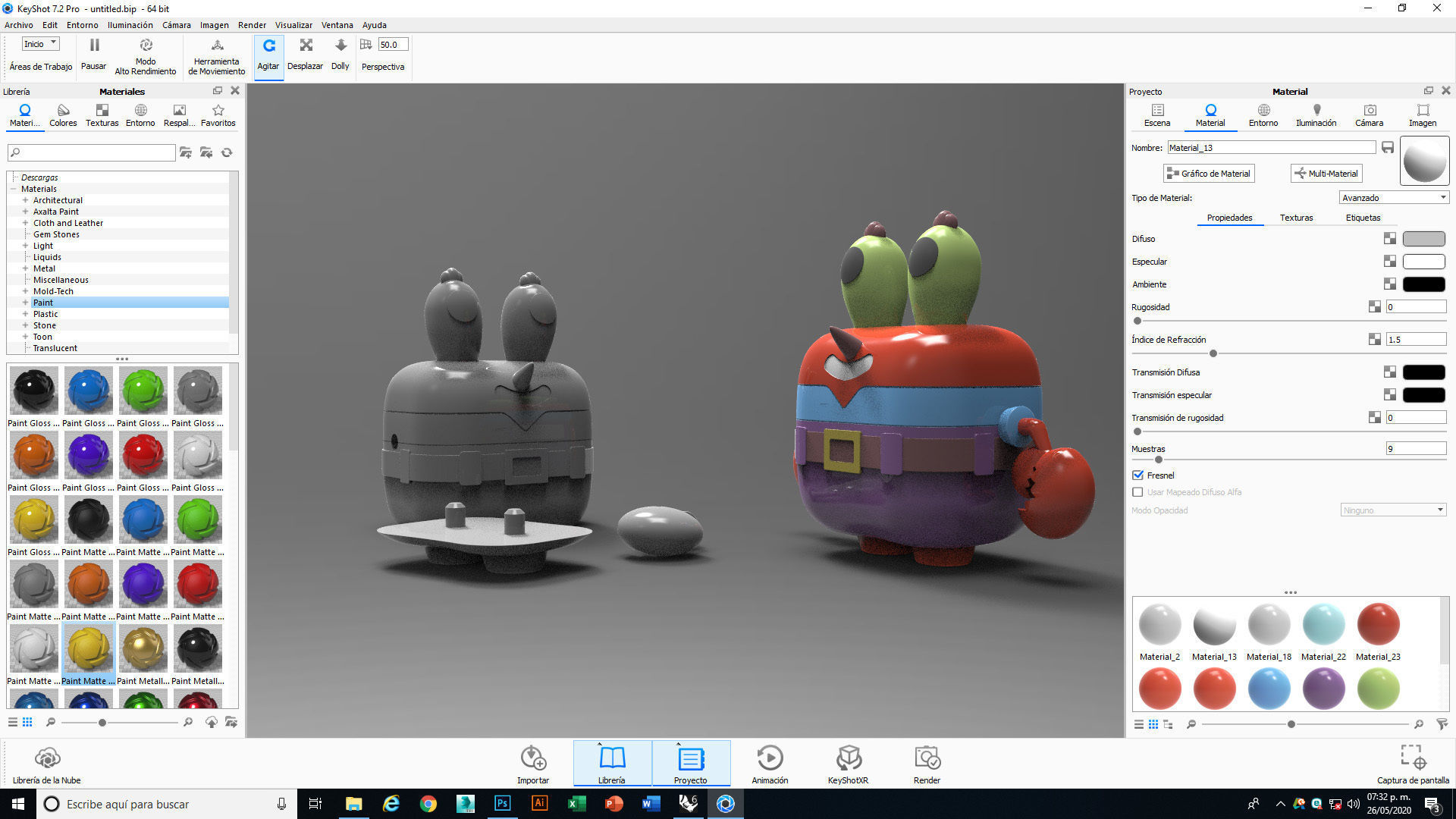Open Librería de la Nube
This screenshot has width=1456, height=819.
click(46, 764)
